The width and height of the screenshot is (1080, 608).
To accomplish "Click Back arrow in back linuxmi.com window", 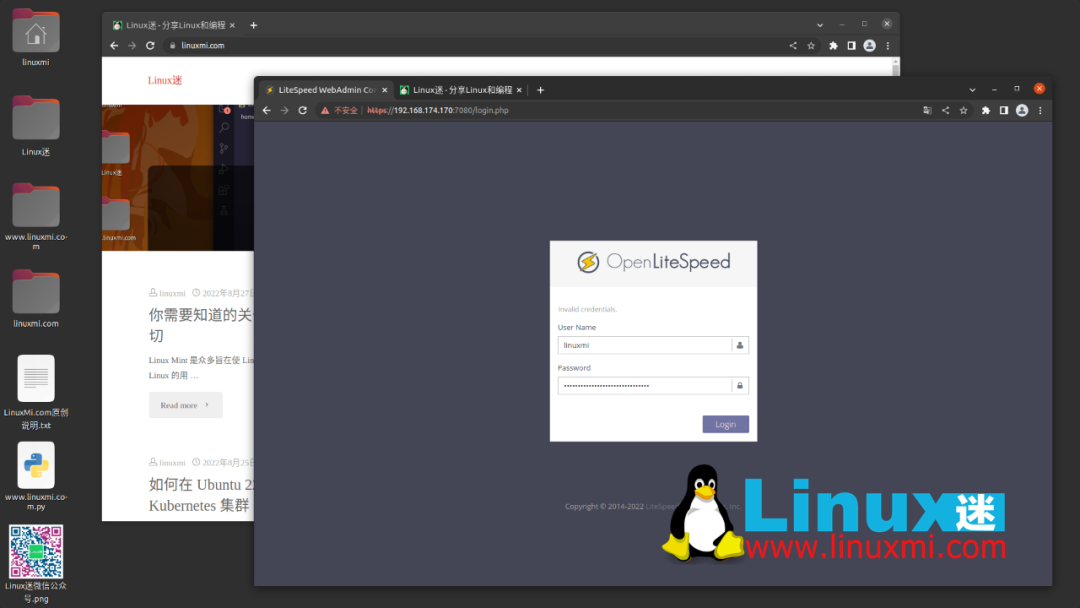I will (114, 45).
